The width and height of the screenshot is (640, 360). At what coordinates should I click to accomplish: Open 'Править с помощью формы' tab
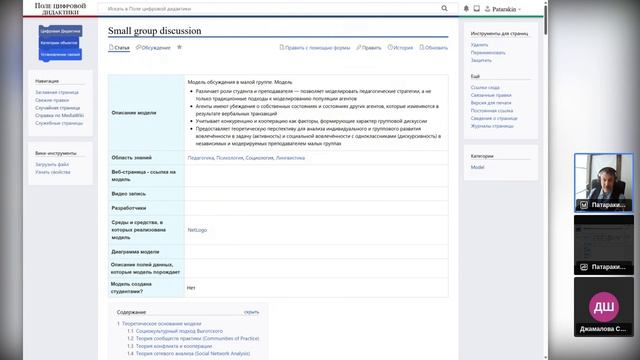pyautogui.click(x=315, y=48)
